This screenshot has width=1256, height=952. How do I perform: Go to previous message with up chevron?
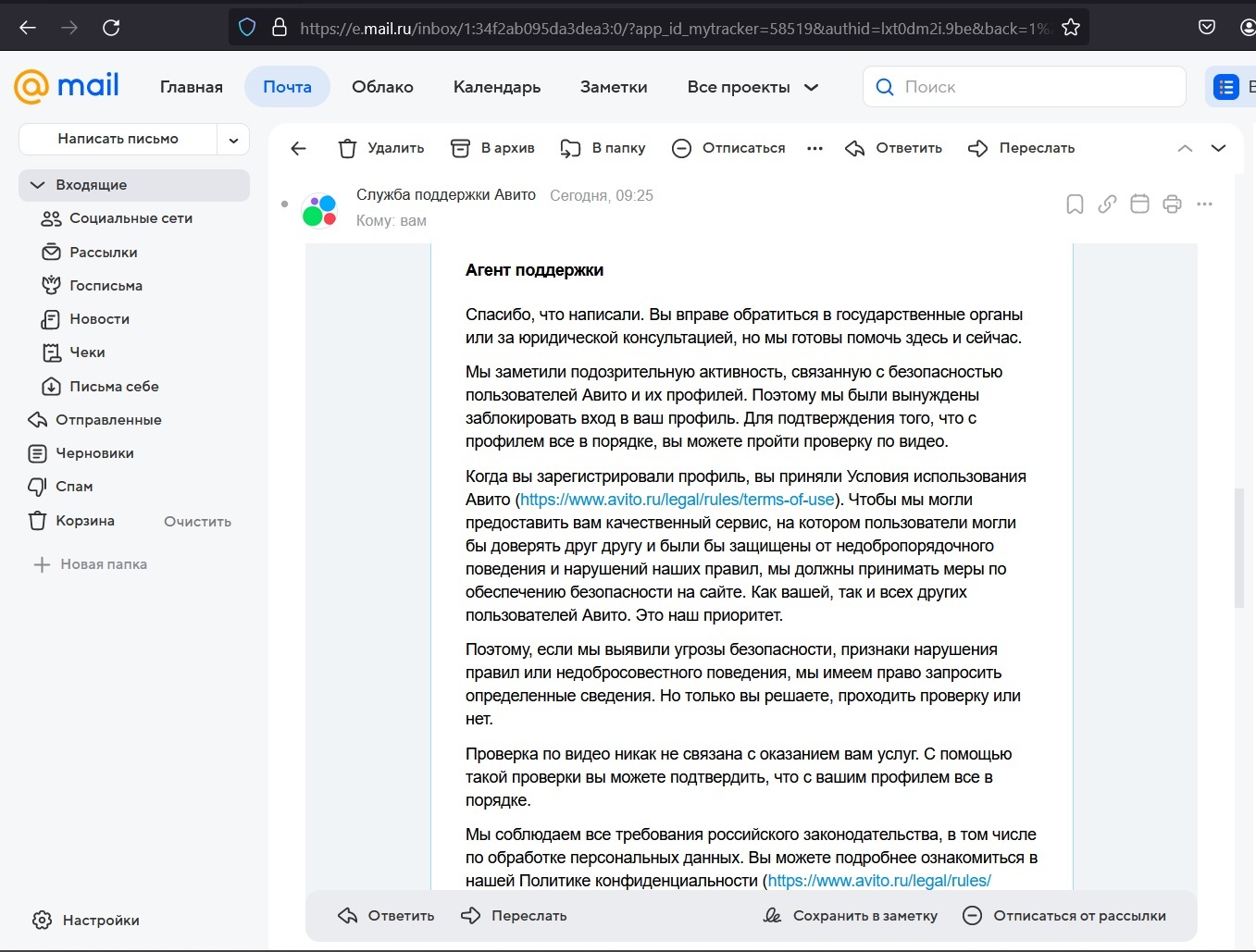pyautogui.click(x=1185, y=148)
